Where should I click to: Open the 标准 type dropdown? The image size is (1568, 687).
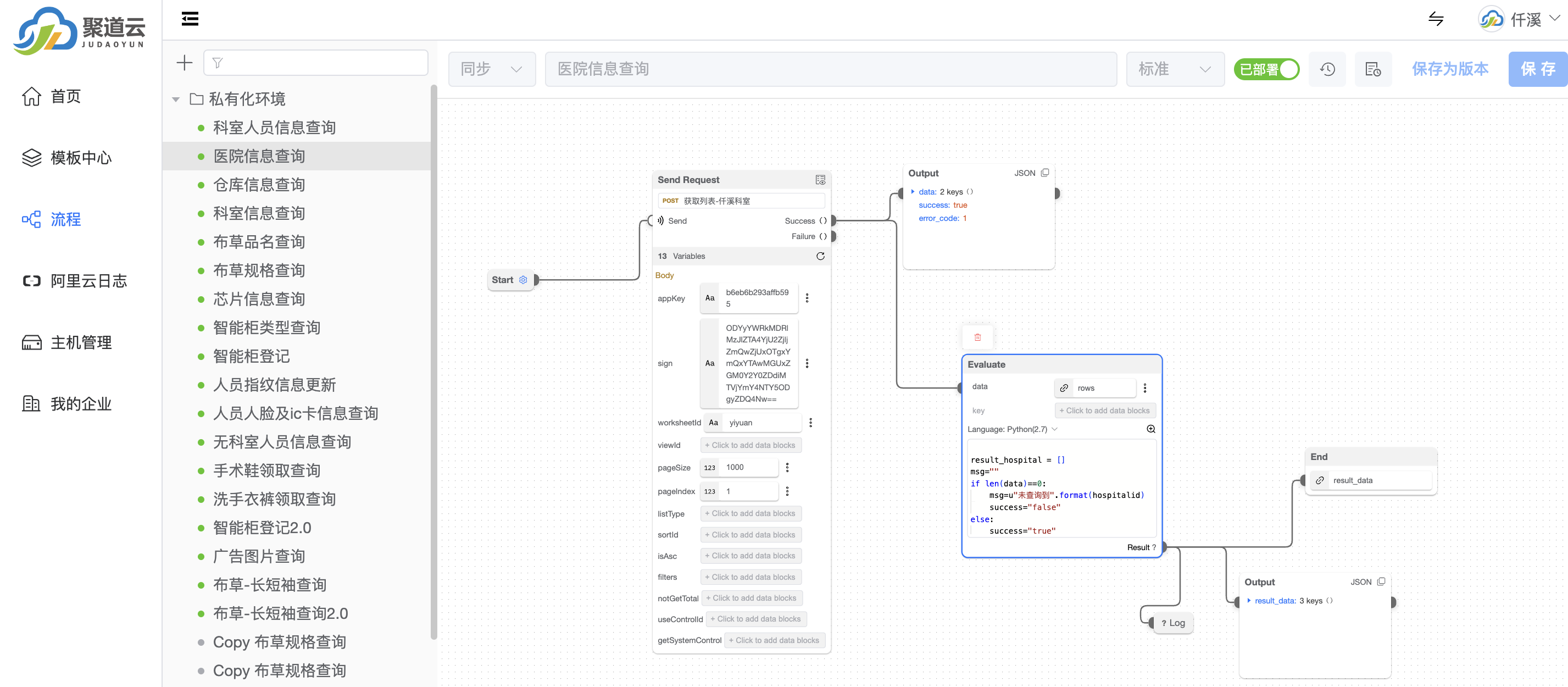coord(1175,69)
